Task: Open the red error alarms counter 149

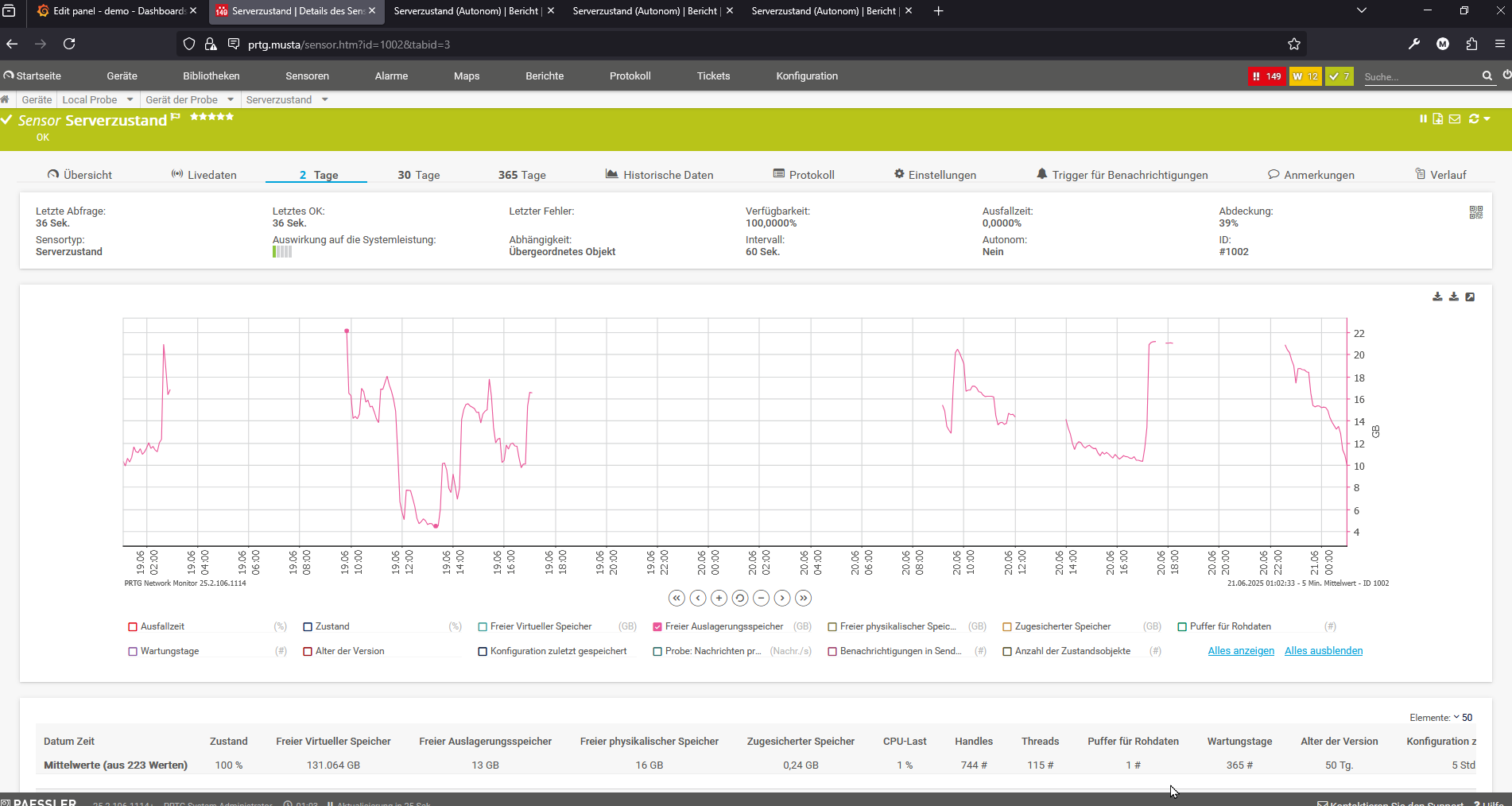Action: point(1266,76)
